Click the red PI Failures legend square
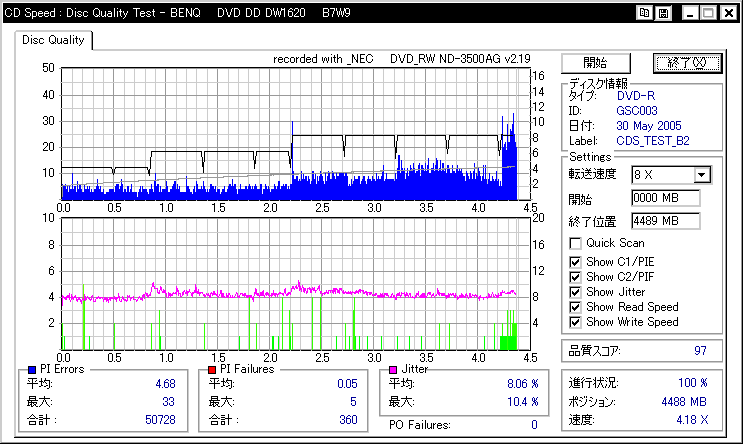Viewport: 743px width, 444px height. [212, 370]
